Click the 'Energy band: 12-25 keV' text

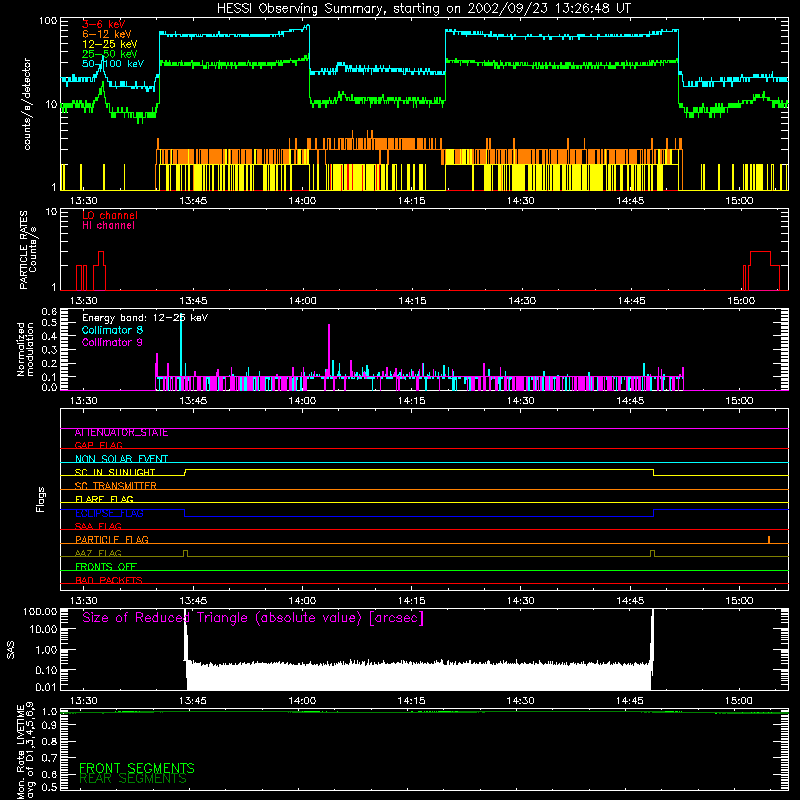145,318
